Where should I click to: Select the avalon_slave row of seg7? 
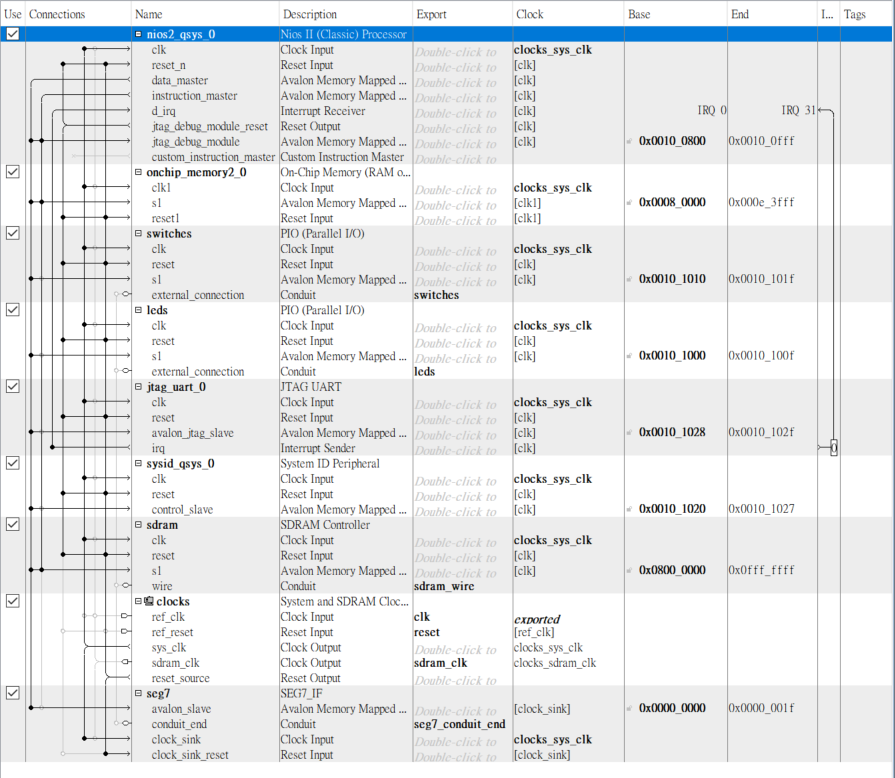[x=181, y=708]
